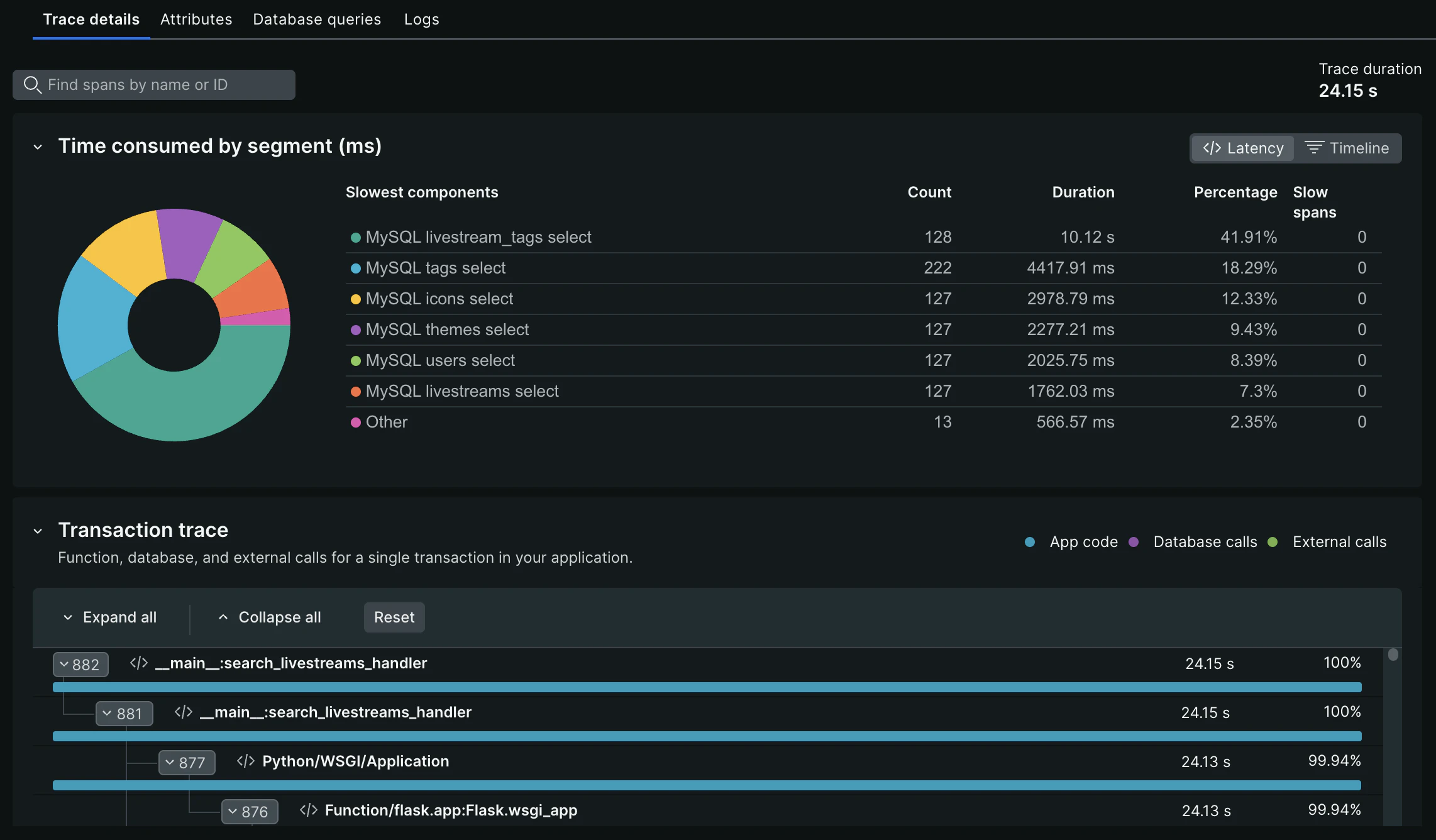The image size is (1436, 840).
Task: Open the Database queries tab
Action: 317,19
